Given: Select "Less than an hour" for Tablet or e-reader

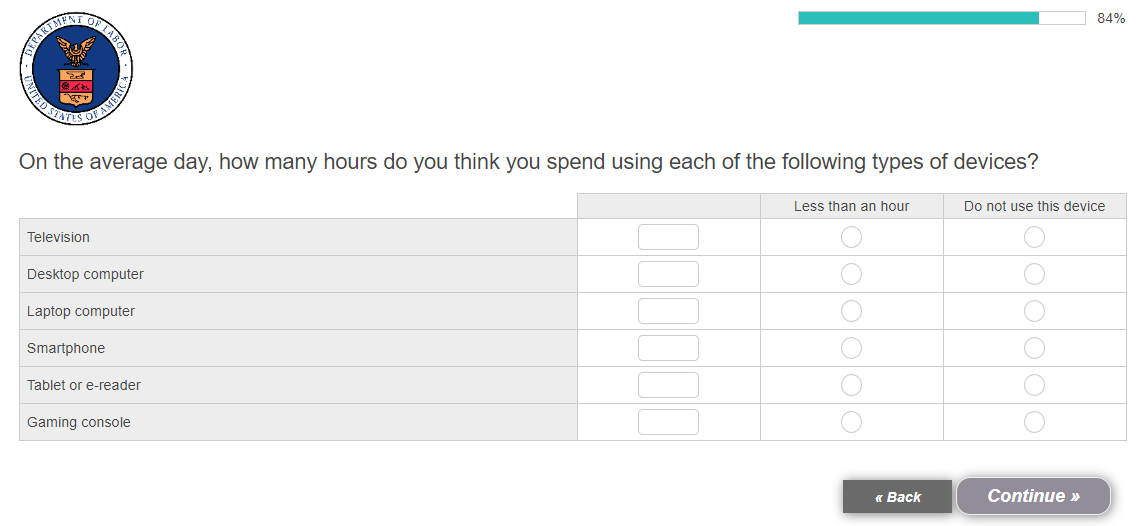Looking at the screenshot, I should point(851,385).
